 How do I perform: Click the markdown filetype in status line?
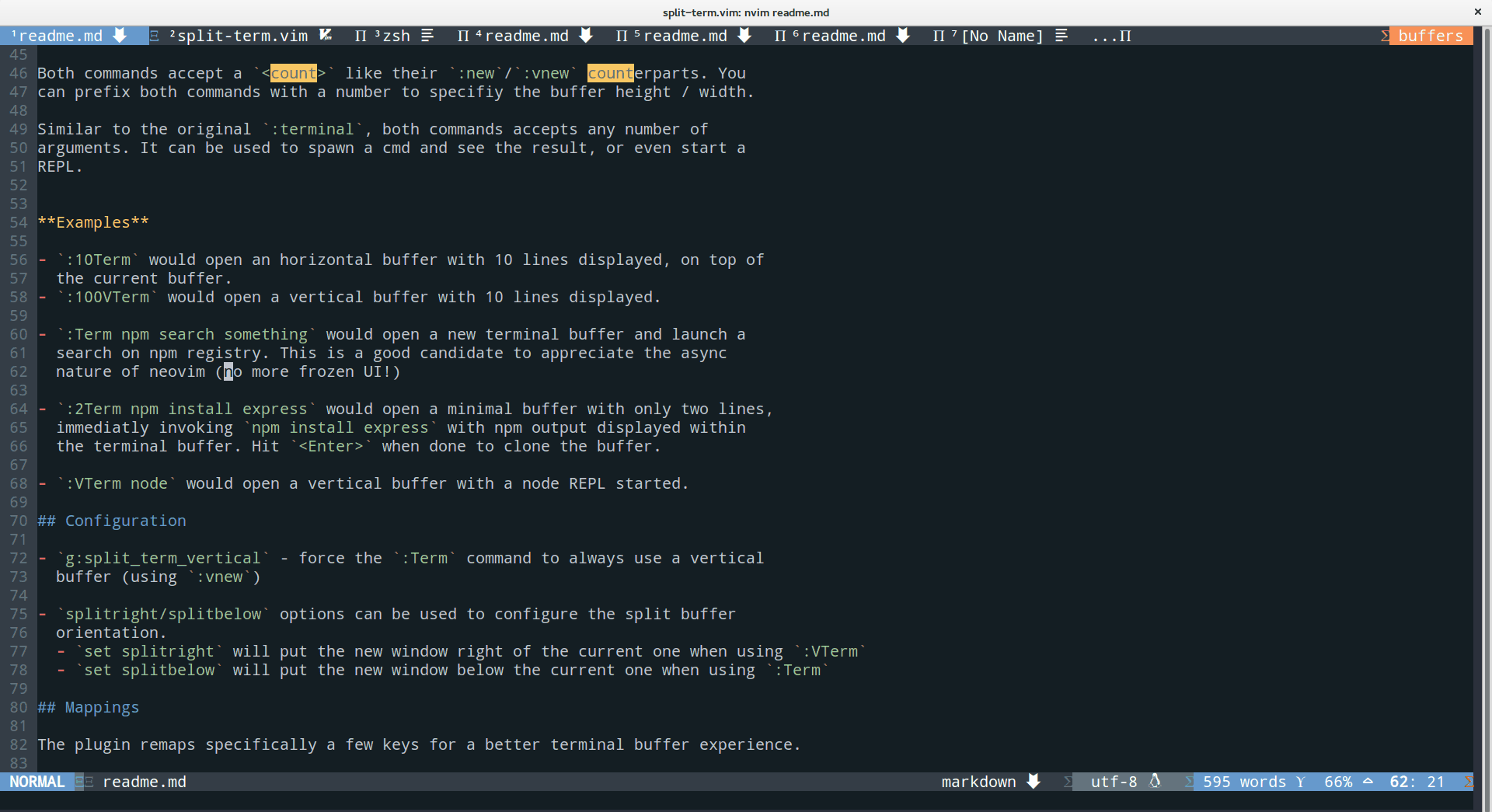[x=979, y=782]
